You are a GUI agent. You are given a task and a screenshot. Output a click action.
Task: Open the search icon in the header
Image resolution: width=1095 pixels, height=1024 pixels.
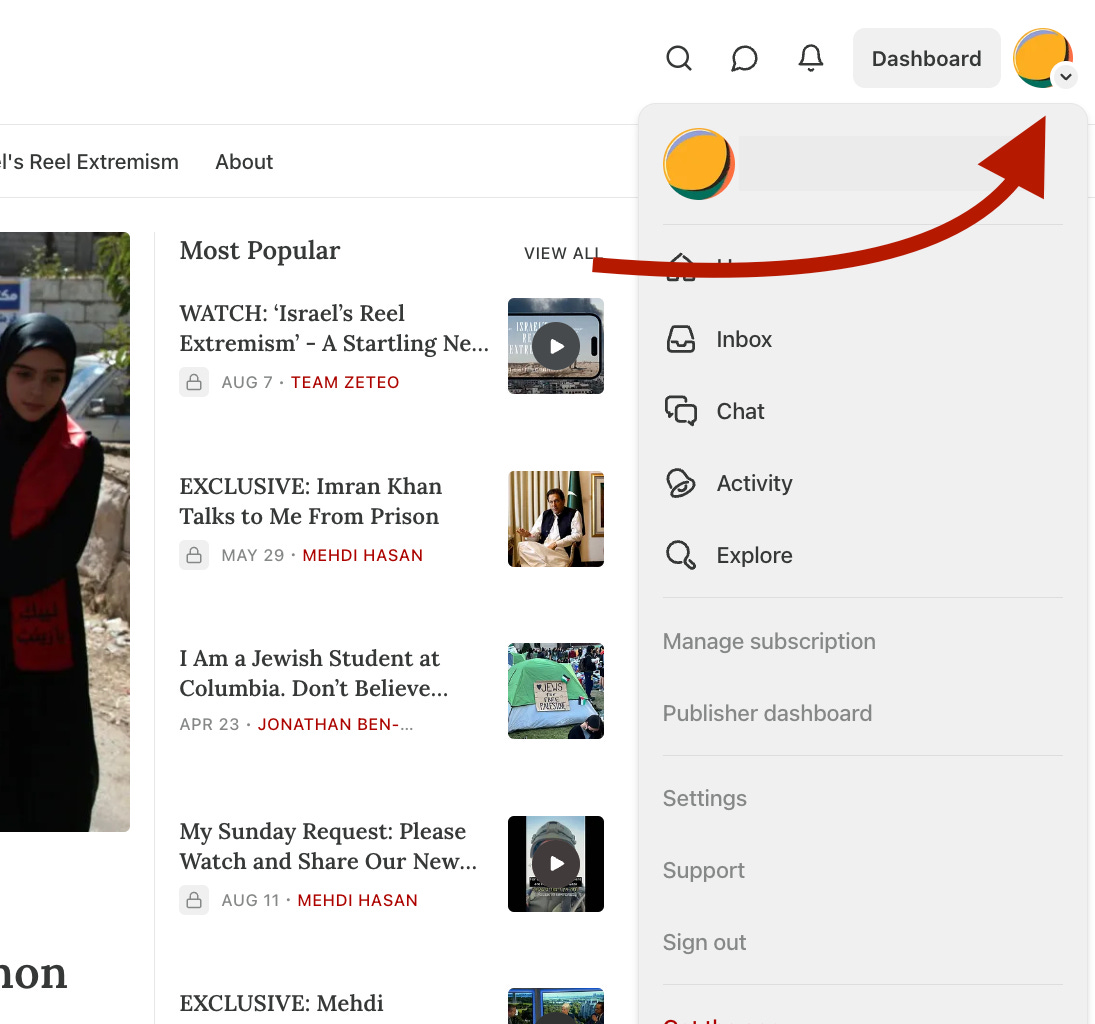click(x=679, y=58)
